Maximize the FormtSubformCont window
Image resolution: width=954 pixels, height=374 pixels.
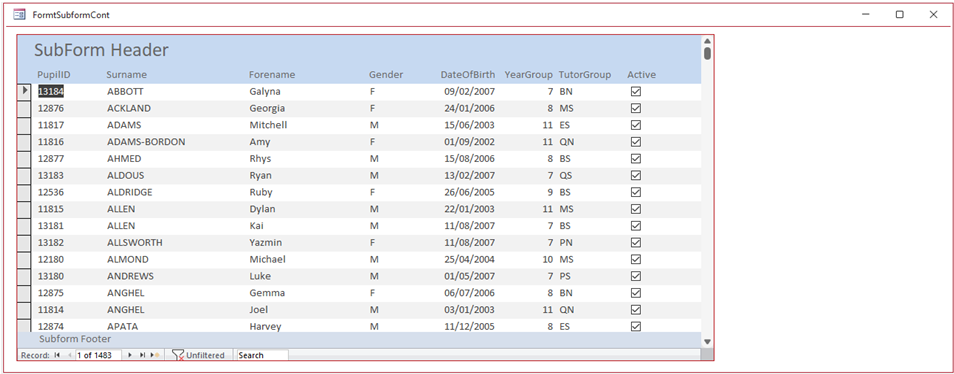899,15
